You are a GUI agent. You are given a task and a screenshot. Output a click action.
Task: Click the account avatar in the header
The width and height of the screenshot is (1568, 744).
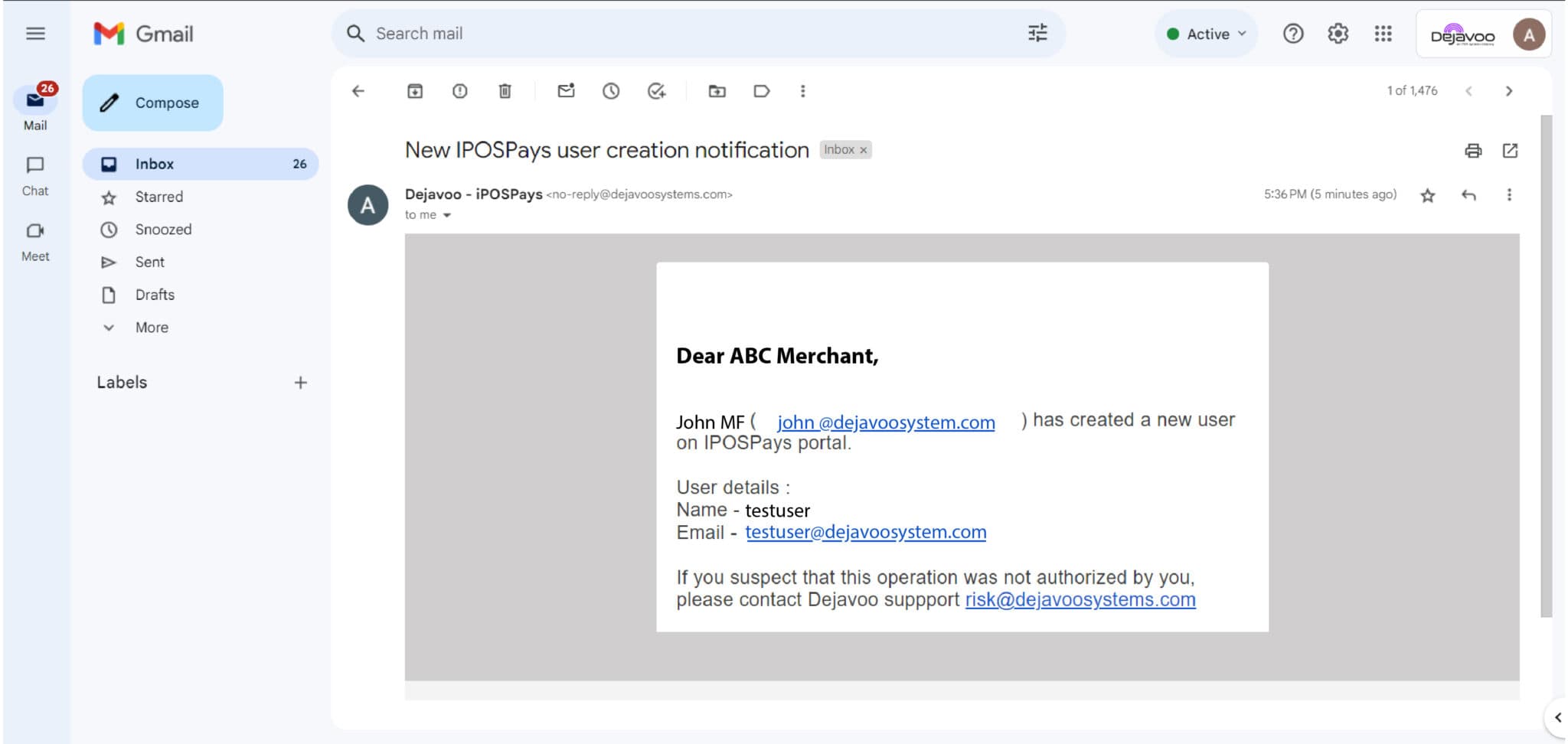[x=1528, y=34]
